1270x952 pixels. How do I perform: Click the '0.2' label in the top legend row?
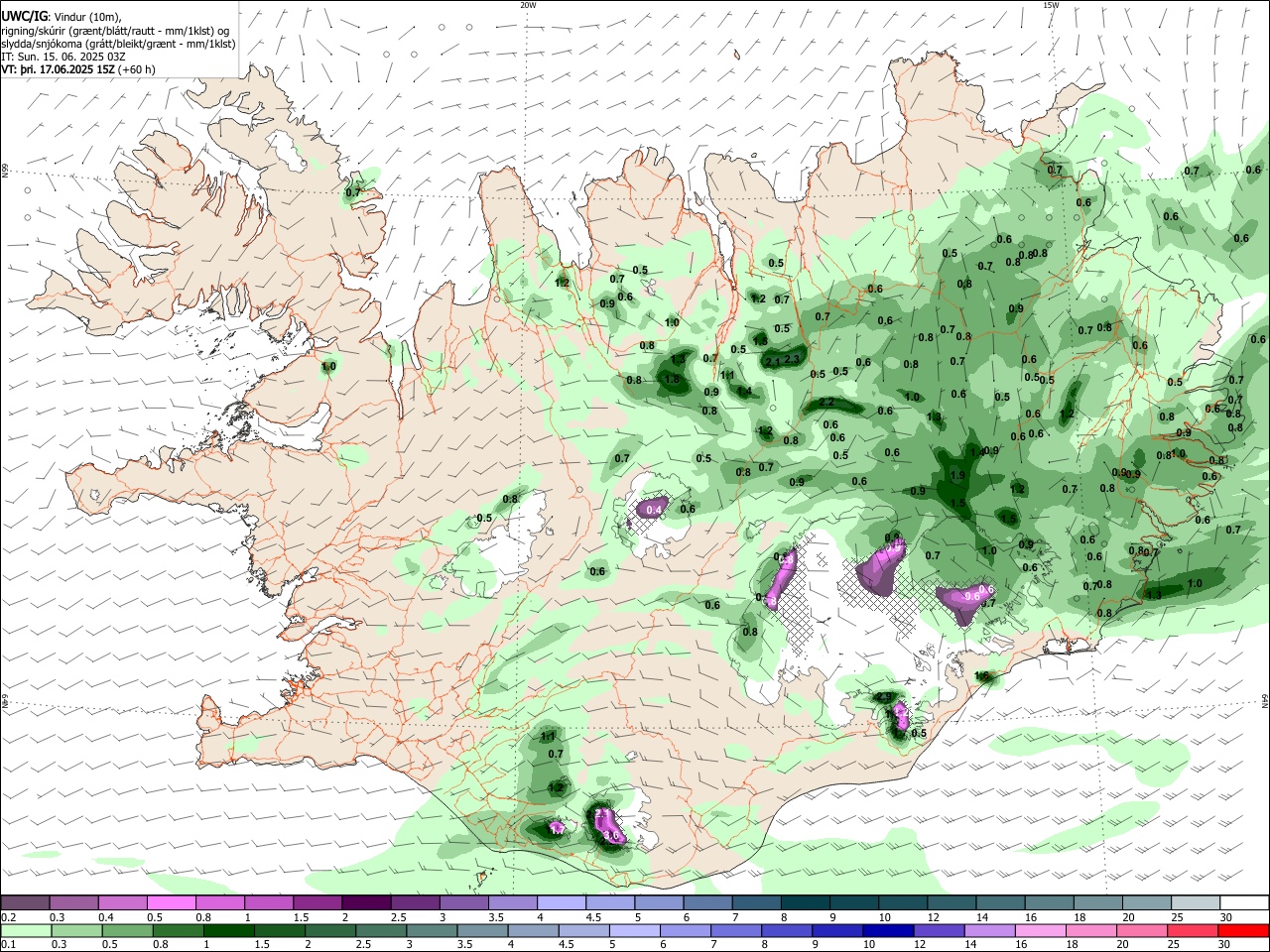click(8, 917)
